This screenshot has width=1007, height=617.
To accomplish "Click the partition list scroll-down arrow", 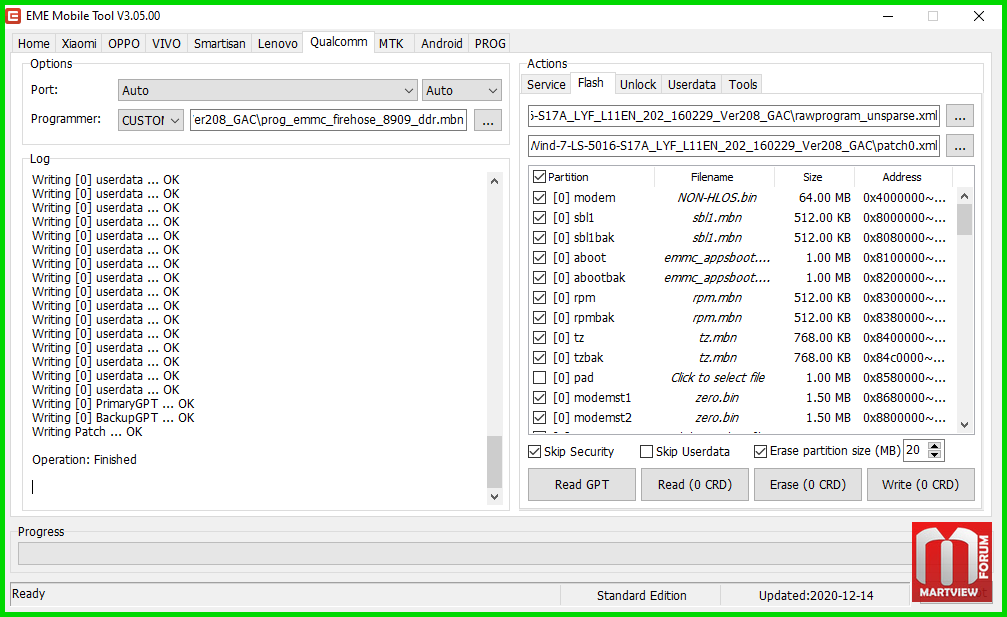I will 964,424.
